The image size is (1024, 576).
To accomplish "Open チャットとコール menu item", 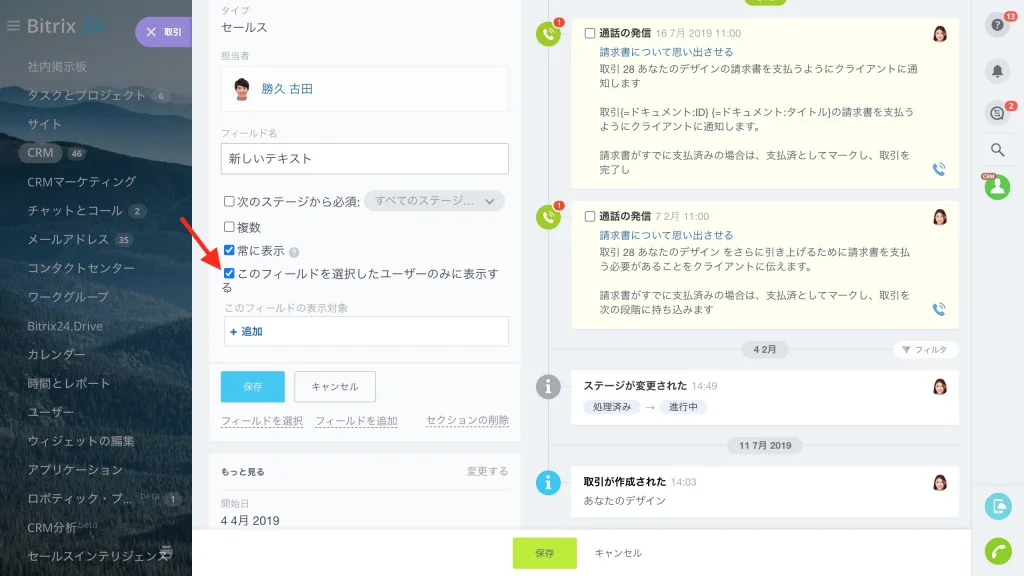I will click(x=74, y=210).
